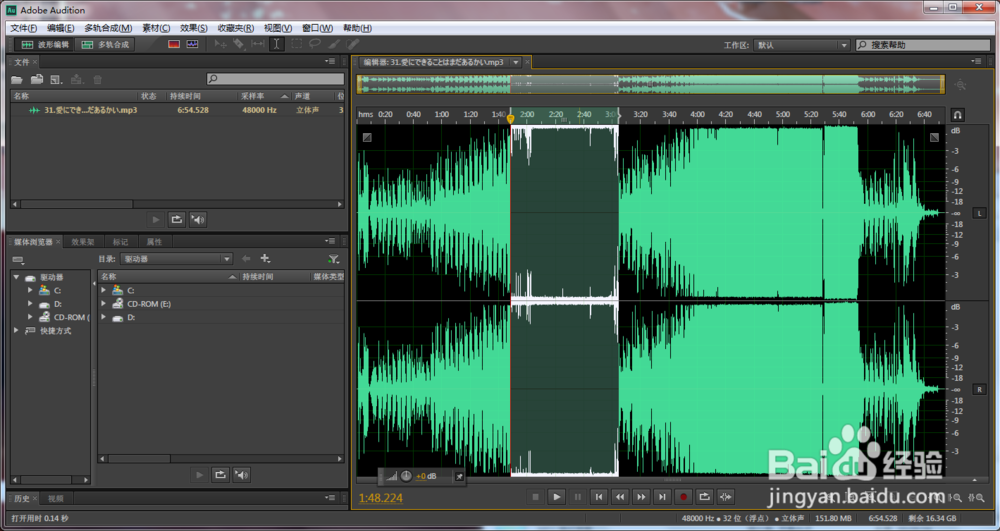Select the Slip tool in toolbar
1000x531 pixels.
pyautogui.click(x=258, y=44)
